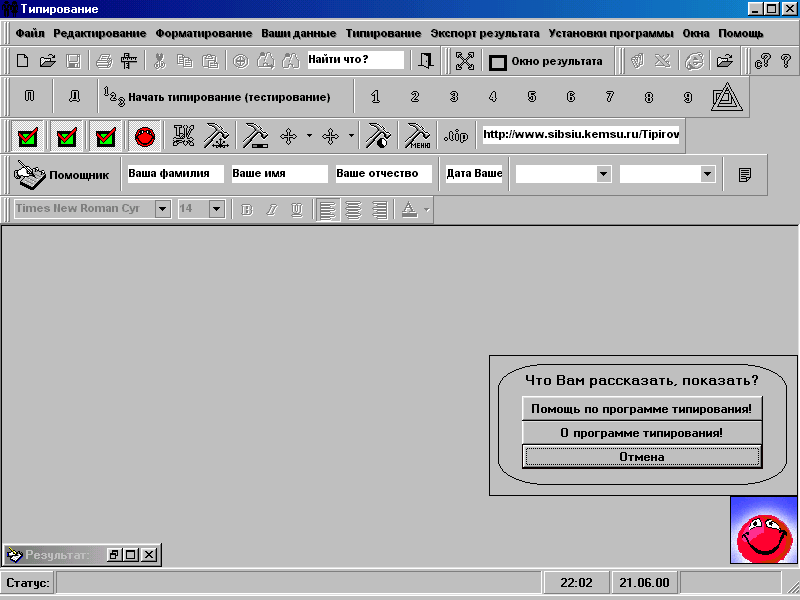Screen dimensions: 800x600
Task: Click number 5 toolbar button
Action: coord(532,96)
